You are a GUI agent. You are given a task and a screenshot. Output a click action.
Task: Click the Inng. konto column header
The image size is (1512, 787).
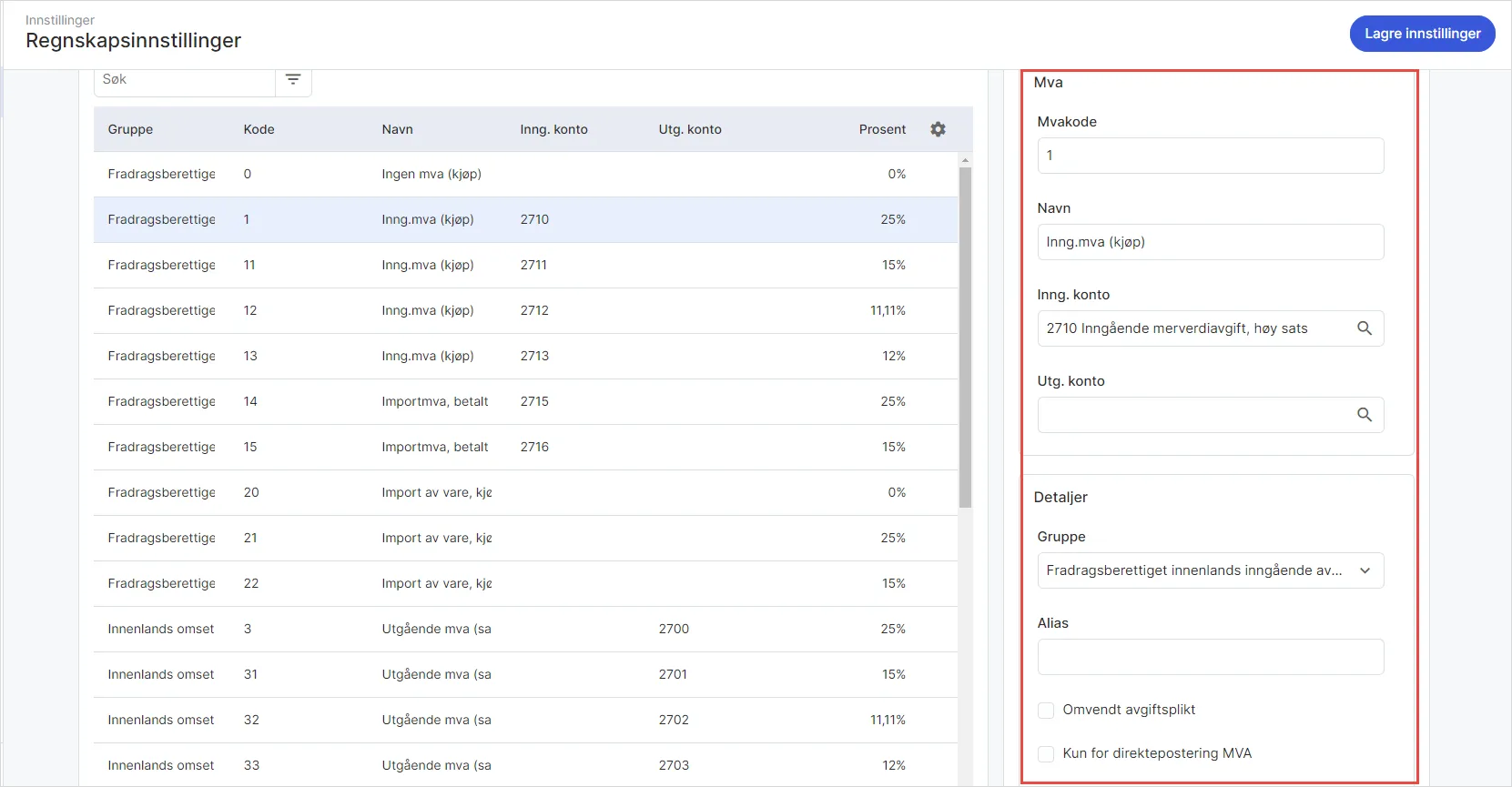pyautogui.click(x=554, y=129)
